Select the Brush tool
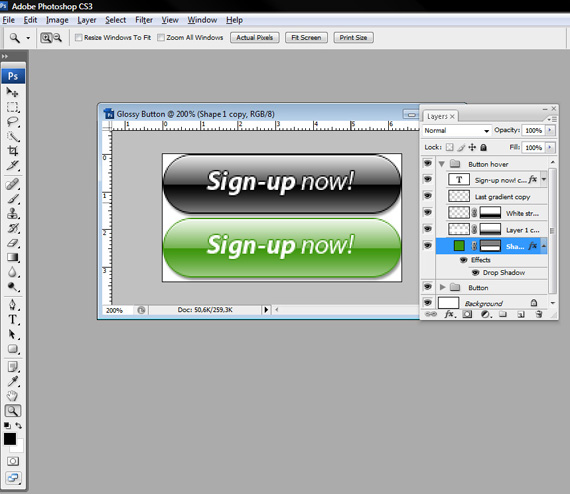Image resolution: width=570 pixels, height=494 pixels. tap(12, 199)
